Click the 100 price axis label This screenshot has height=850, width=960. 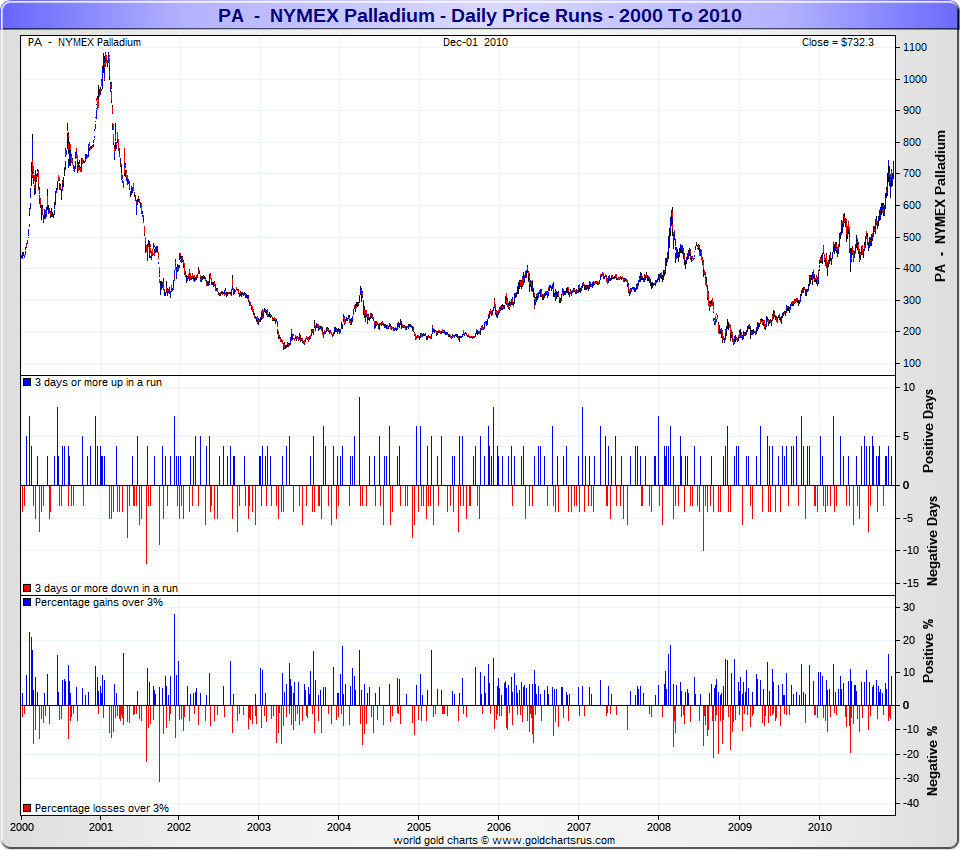(x=912, y=363)
